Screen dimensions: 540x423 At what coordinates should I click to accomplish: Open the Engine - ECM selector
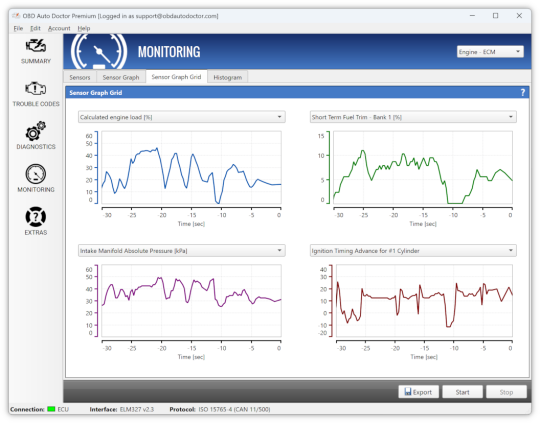(490, 52)
